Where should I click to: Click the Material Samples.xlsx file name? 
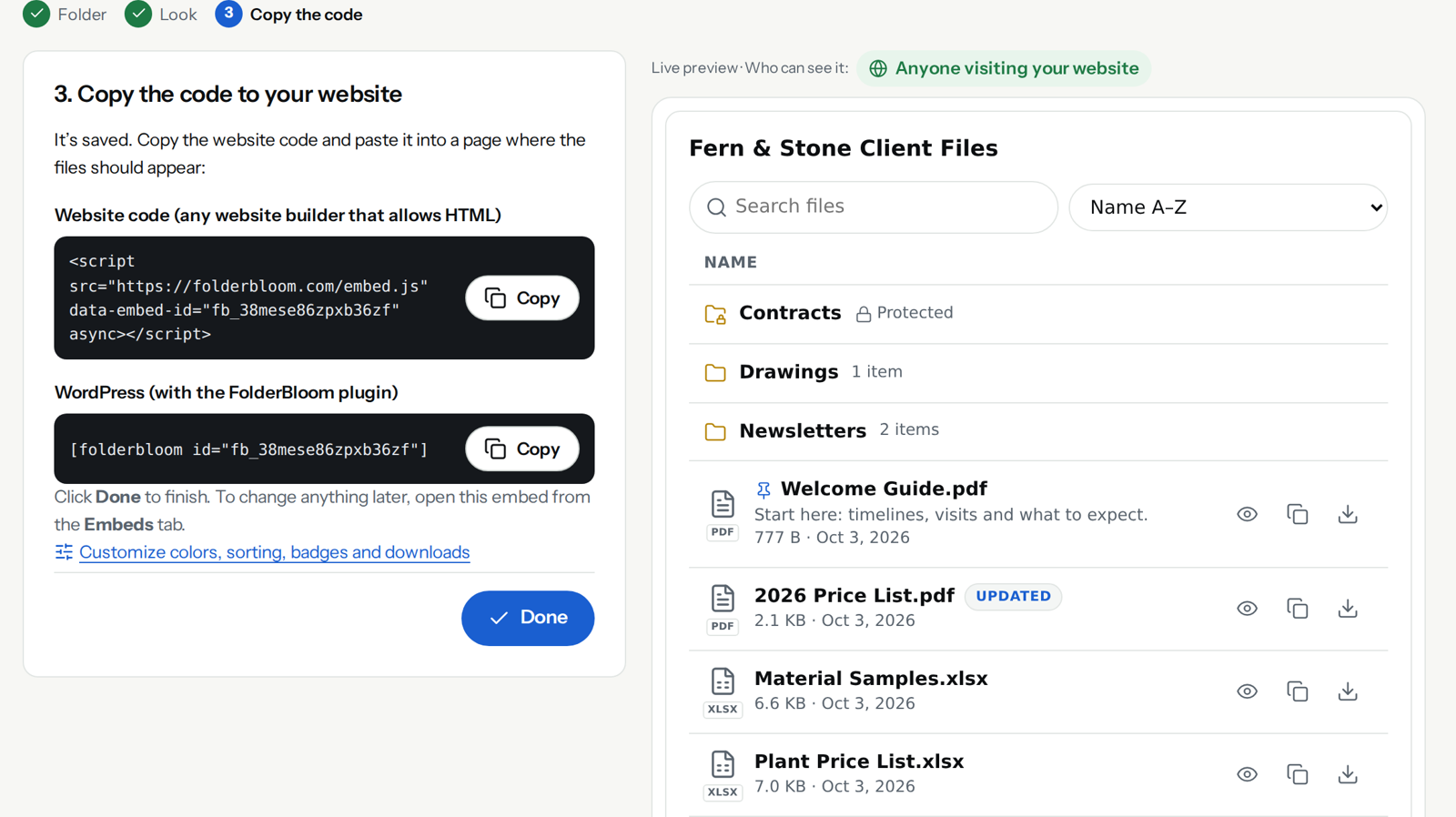click(871, 679)
